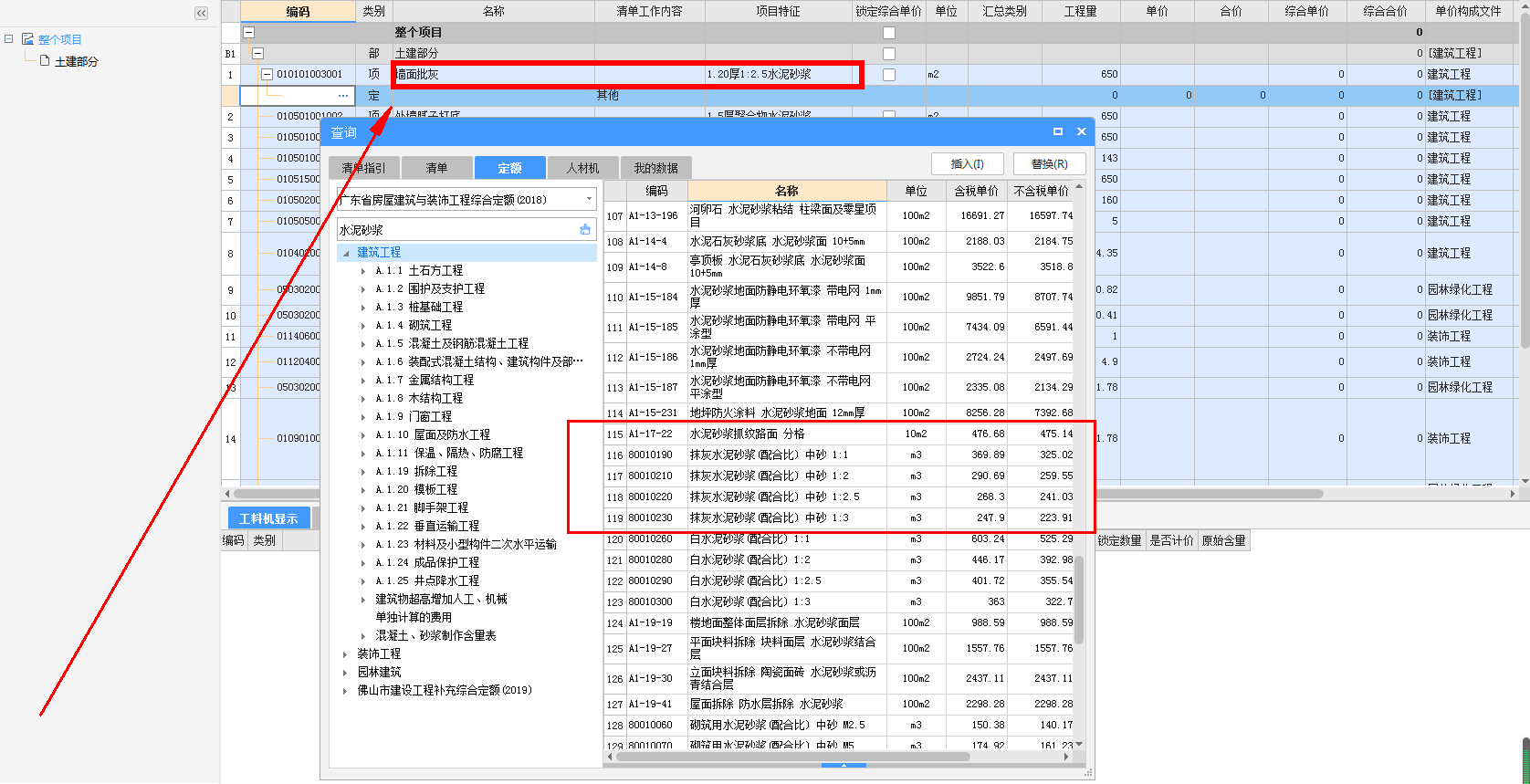
Task: Select row 118 抹灰水泥砂浆 中砂 1:2.5
Action: coord(840,497)
